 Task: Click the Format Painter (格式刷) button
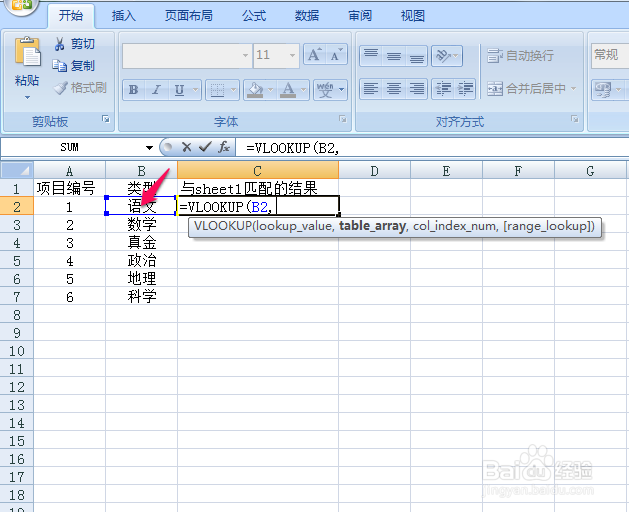(80, 87)
